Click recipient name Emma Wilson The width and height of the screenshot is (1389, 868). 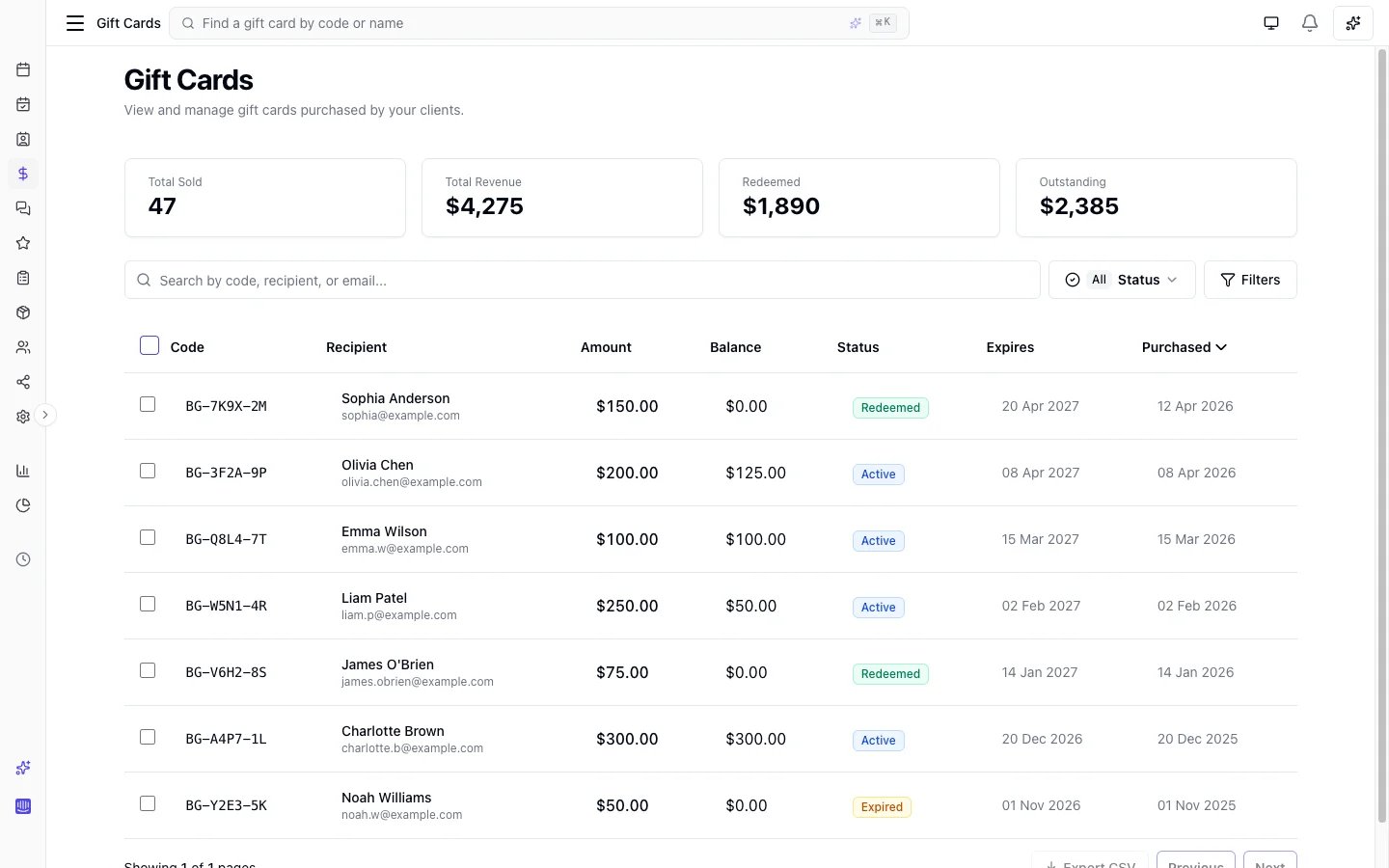point(384,531)
